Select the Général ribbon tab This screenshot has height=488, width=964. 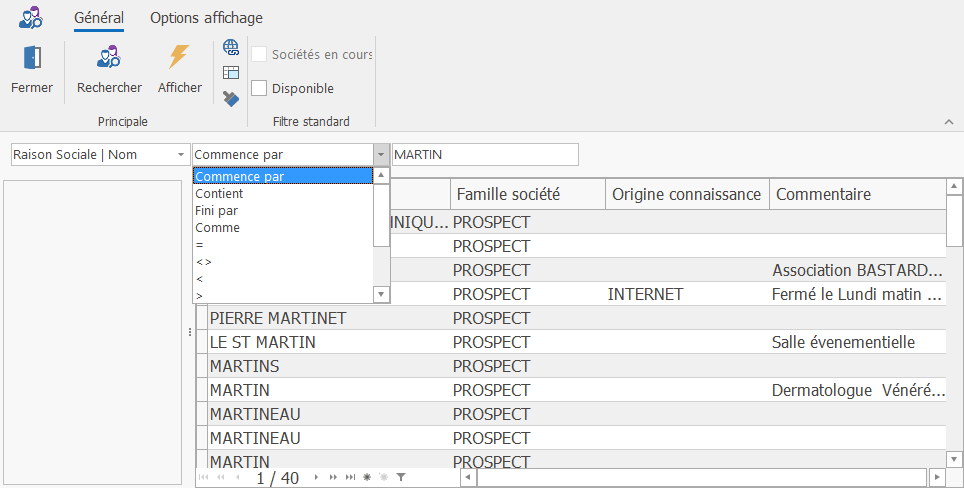(x=99, y=18)
